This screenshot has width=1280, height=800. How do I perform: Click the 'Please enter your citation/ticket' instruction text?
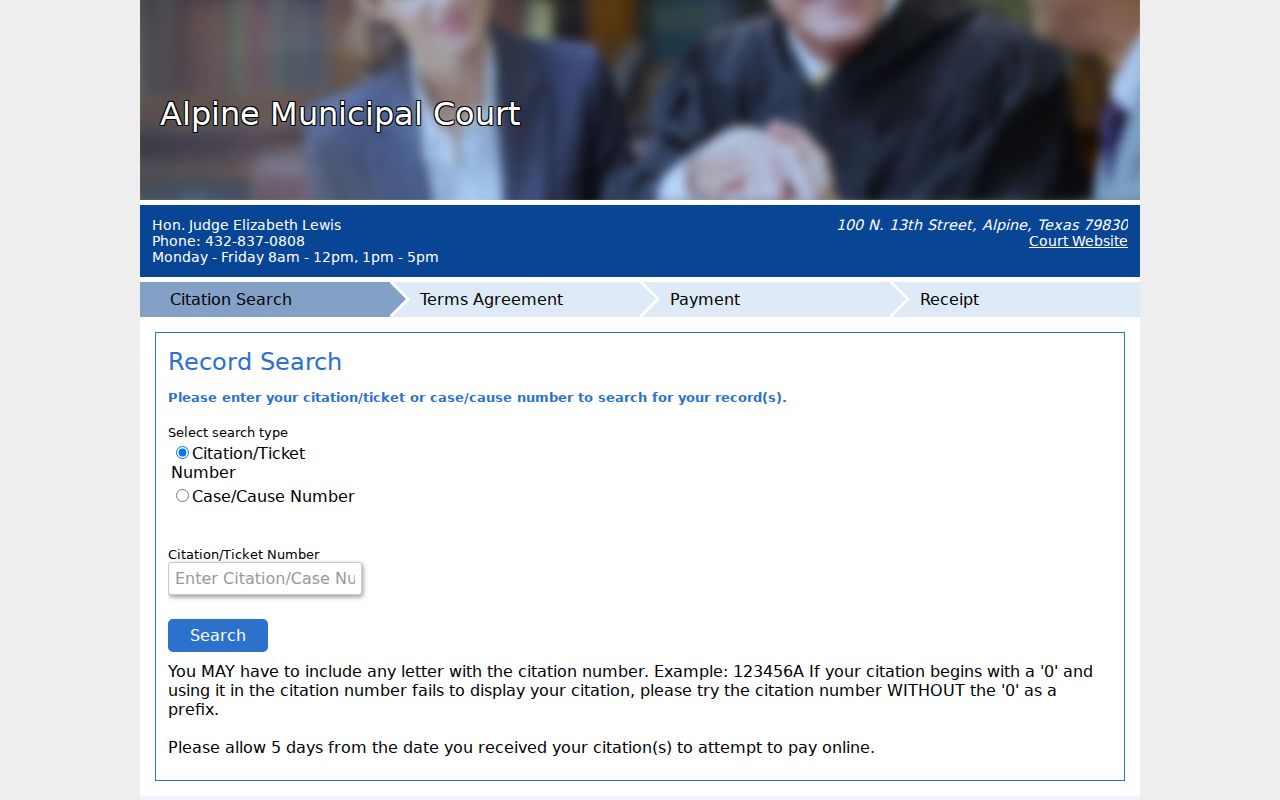(477, 397)
